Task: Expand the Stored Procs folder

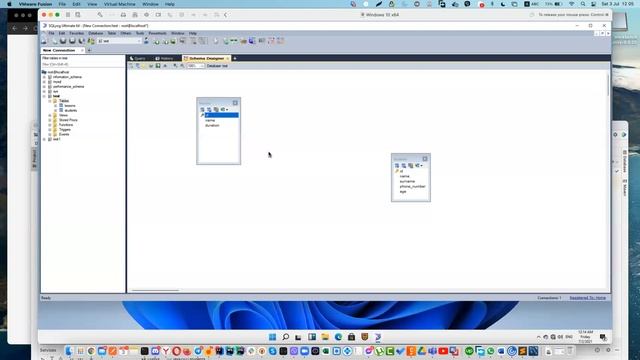Action: [x=50, y=120]
